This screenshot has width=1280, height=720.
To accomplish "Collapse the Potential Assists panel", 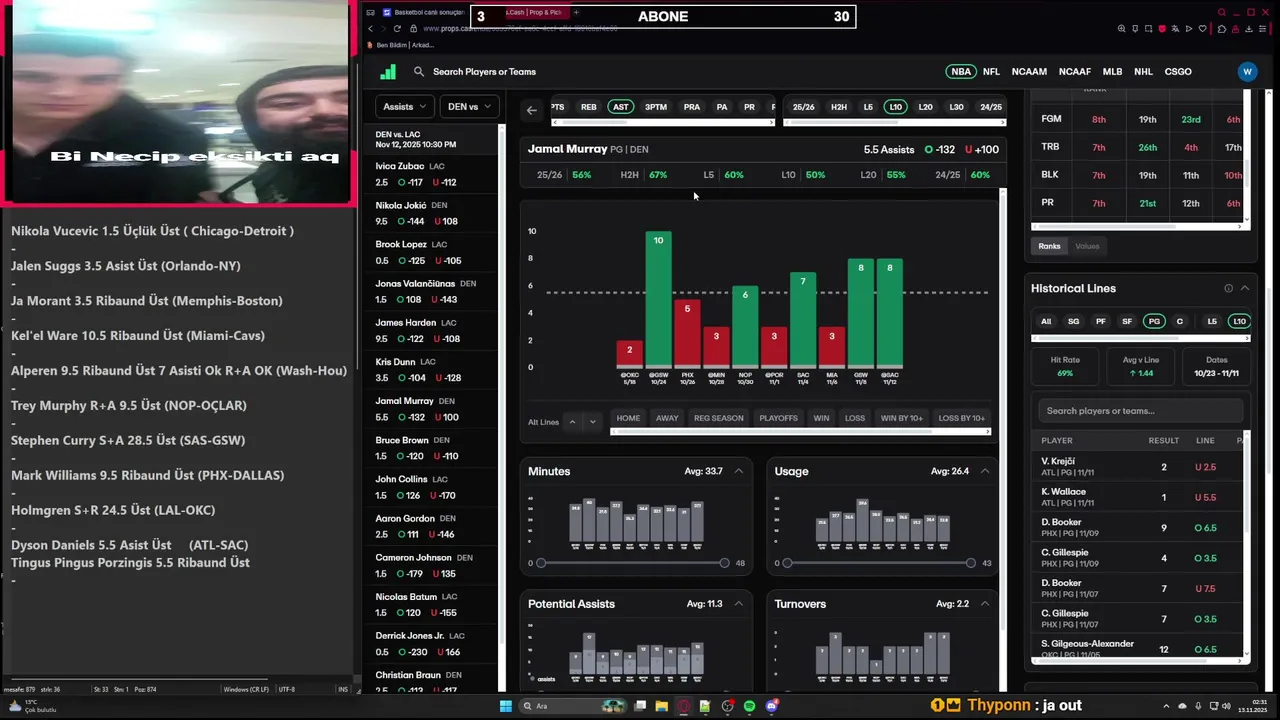I will (x=739, y=604).
